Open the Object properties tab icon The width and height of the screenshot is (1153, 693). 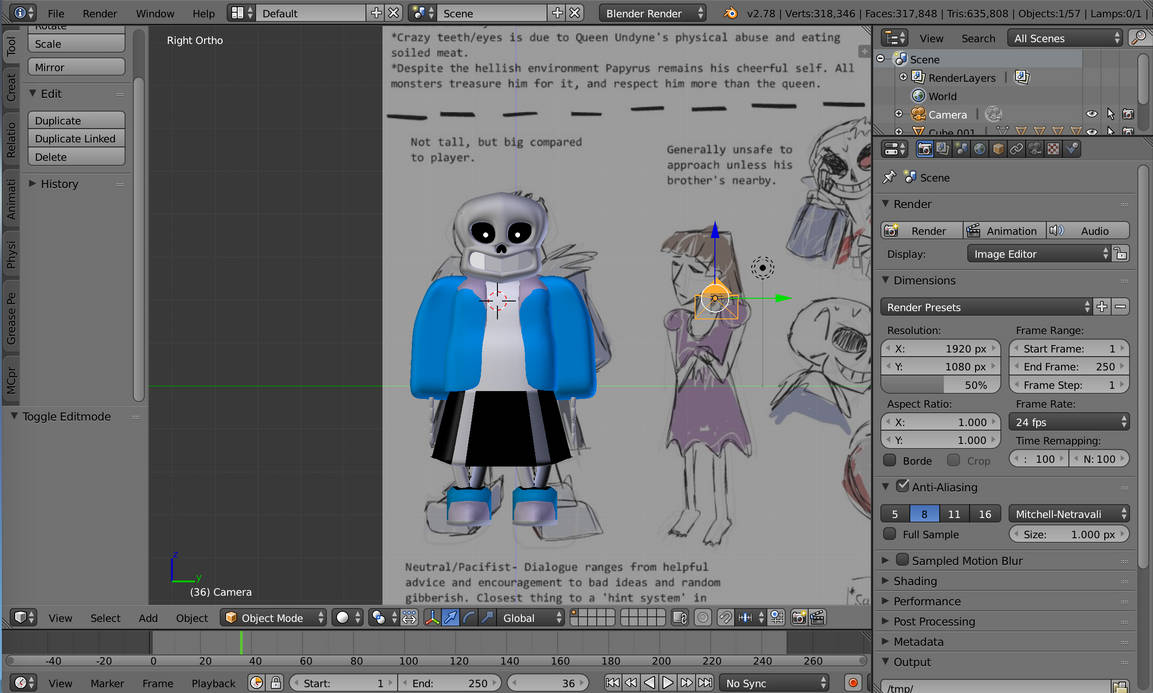(x=998, y=149)
